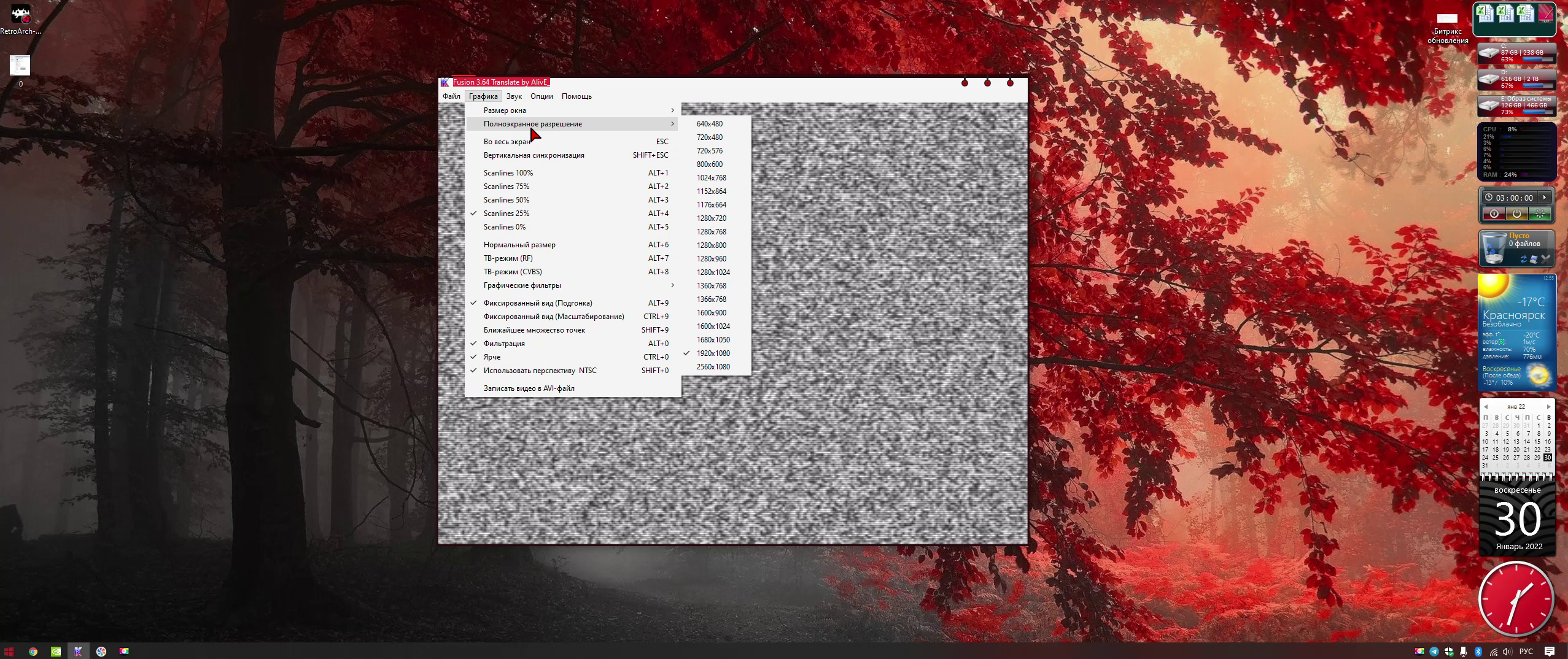Click the yellow power button in the timer gadget

1516,214
